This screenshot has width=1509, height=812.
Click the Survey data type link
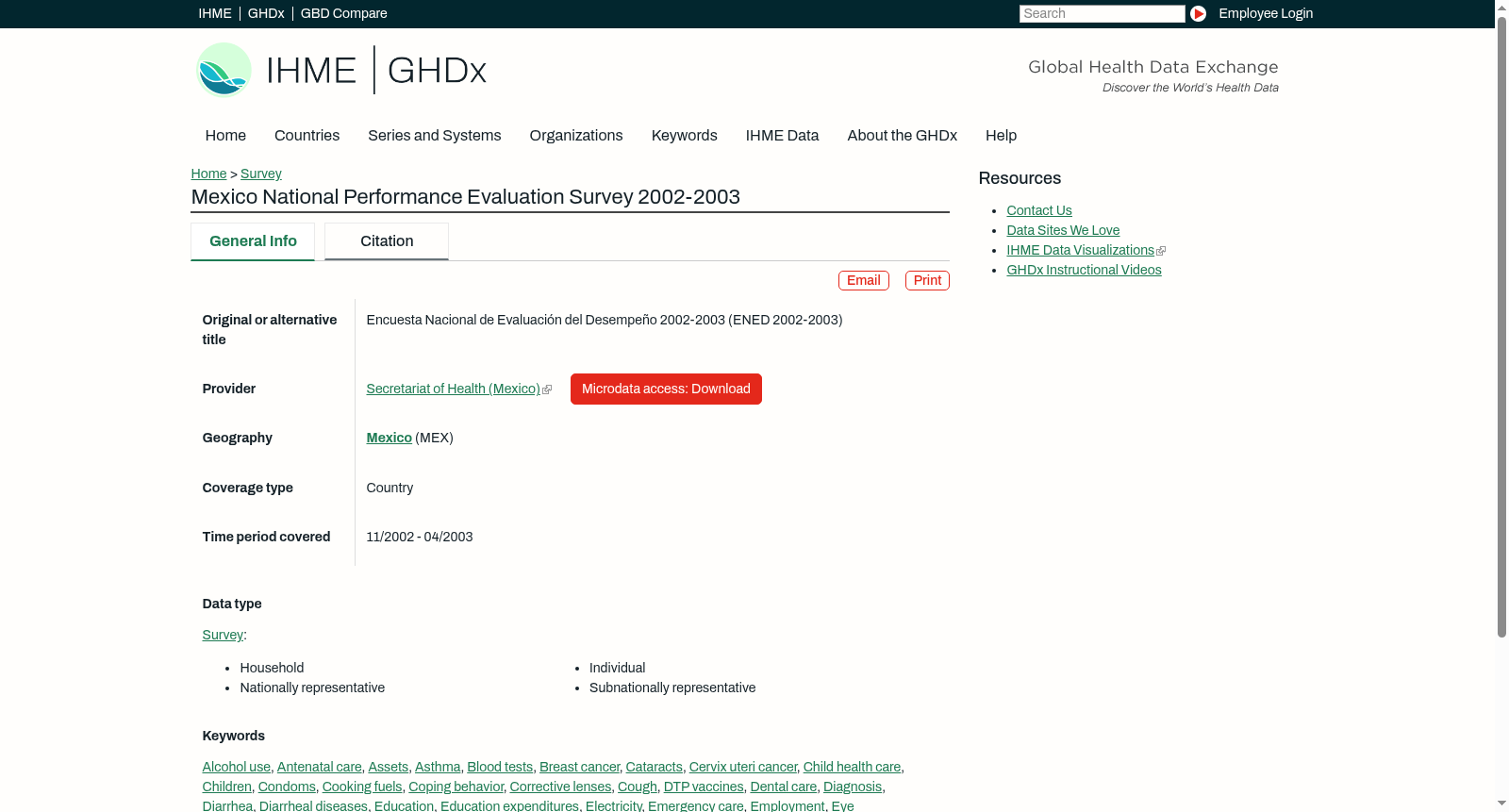coord(223,635)
